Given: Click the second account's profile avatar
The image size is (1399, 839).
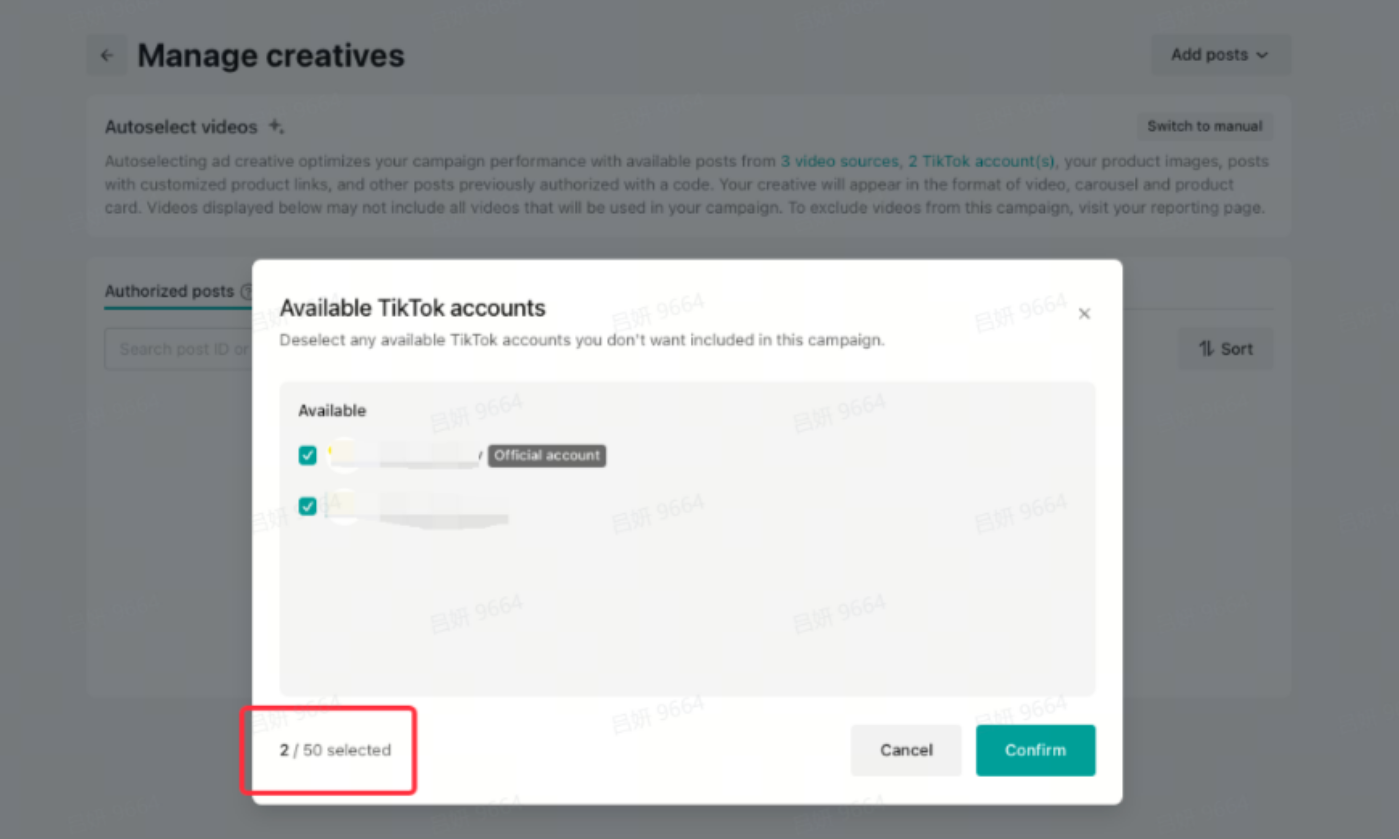Looking at the screenshot, I should coord(343,506).
